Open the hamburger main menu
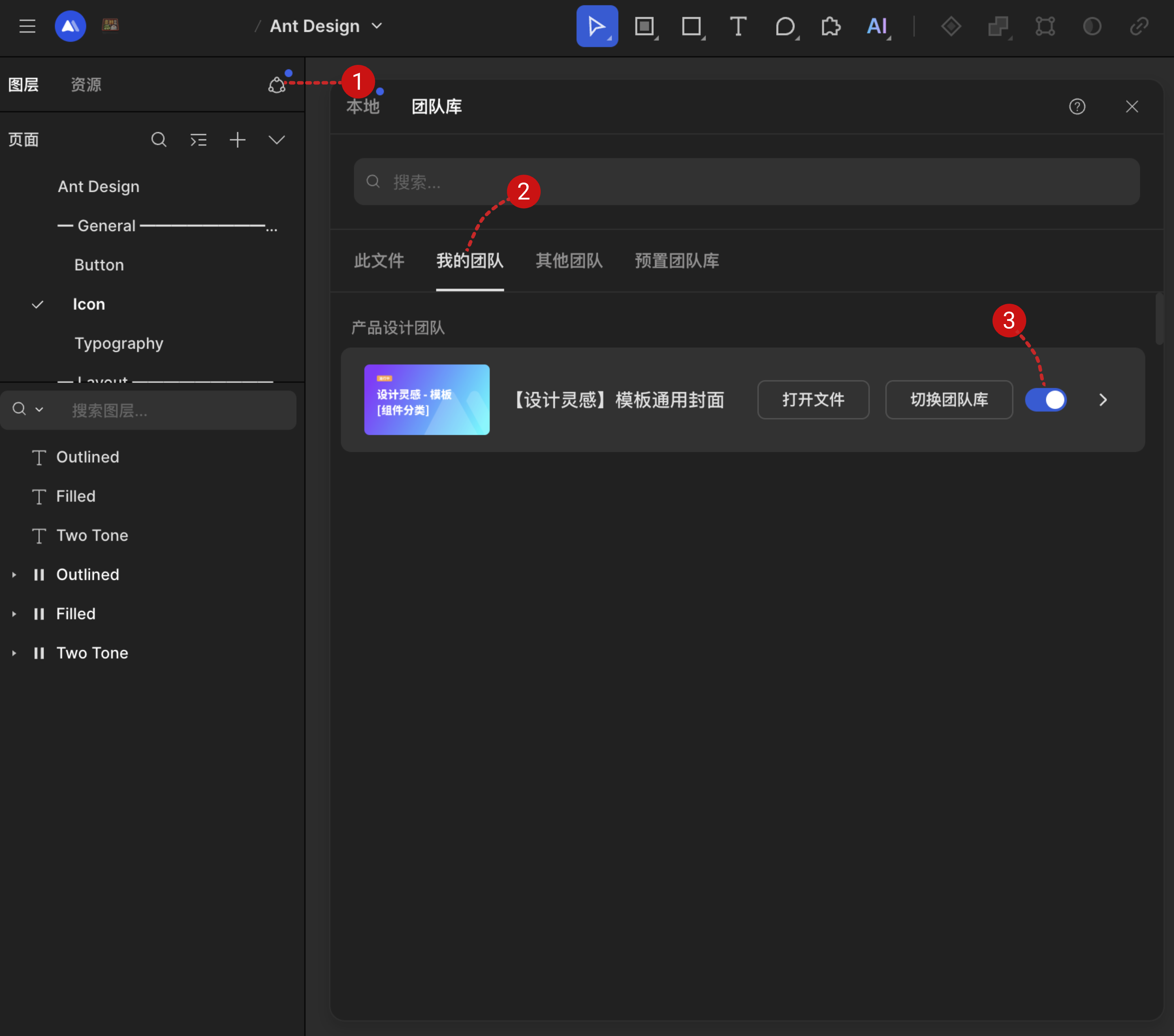 coord(27,27)
